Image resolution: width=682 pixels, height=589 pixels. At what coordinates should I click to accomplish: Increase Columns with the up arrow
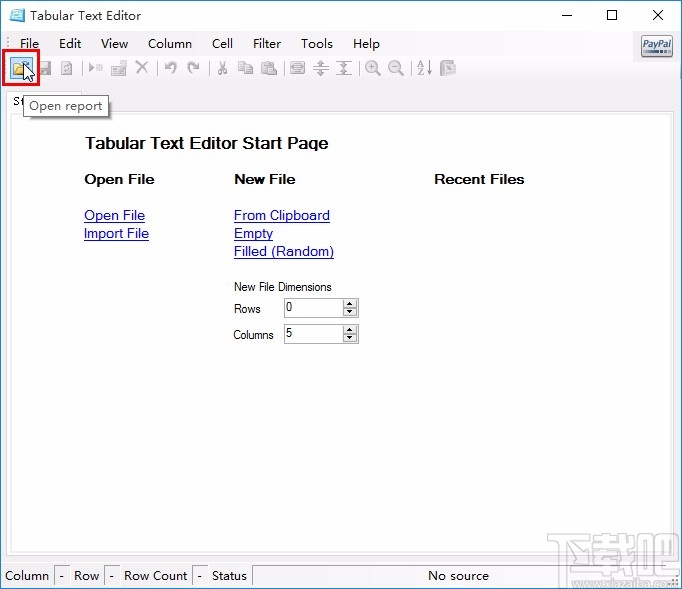pyautogui.click(x=350, y=330)
